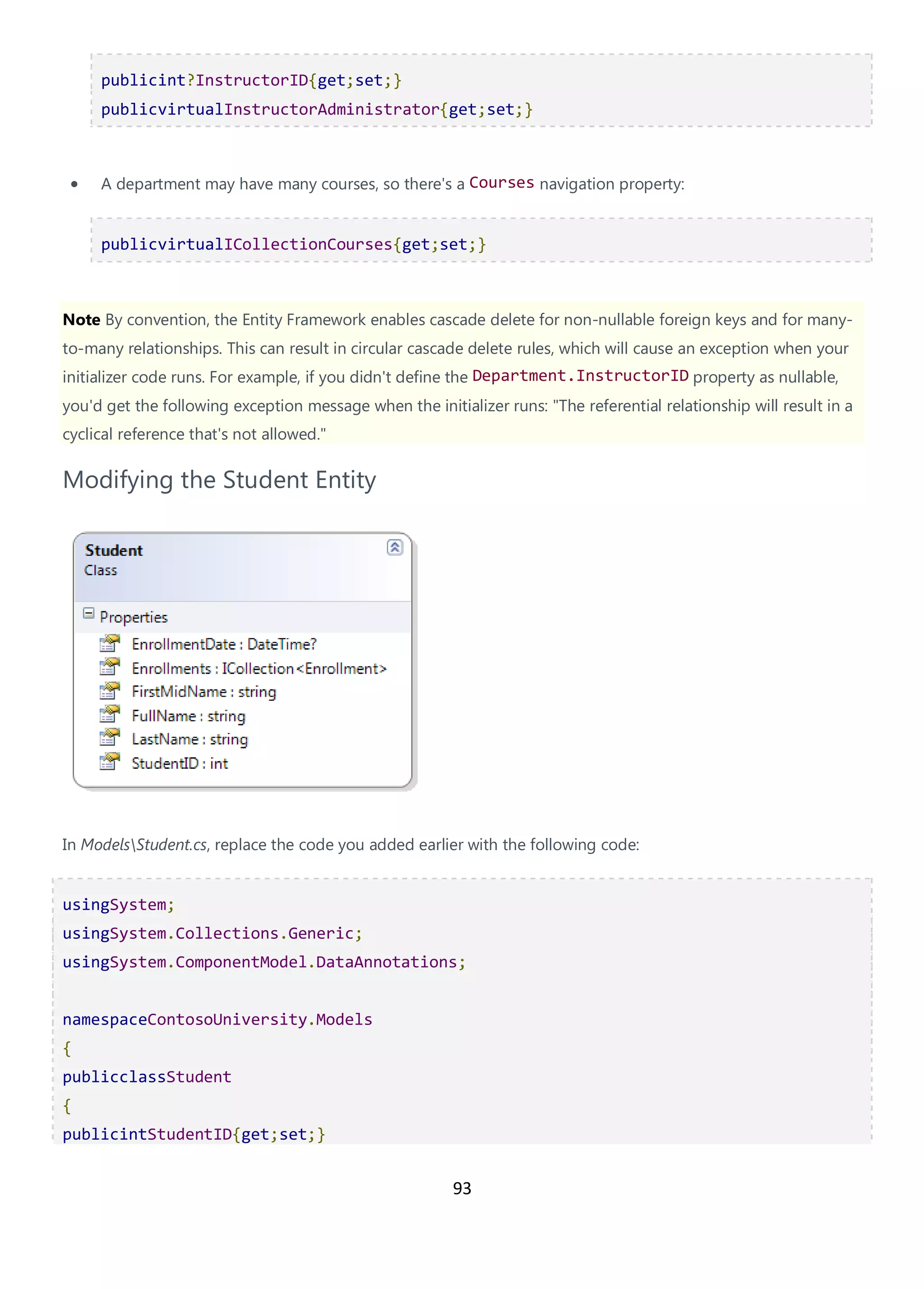Viewport: 924px width, 1289px height.
Task: Select 'FullName : string' row
Action: click(189, 716)
